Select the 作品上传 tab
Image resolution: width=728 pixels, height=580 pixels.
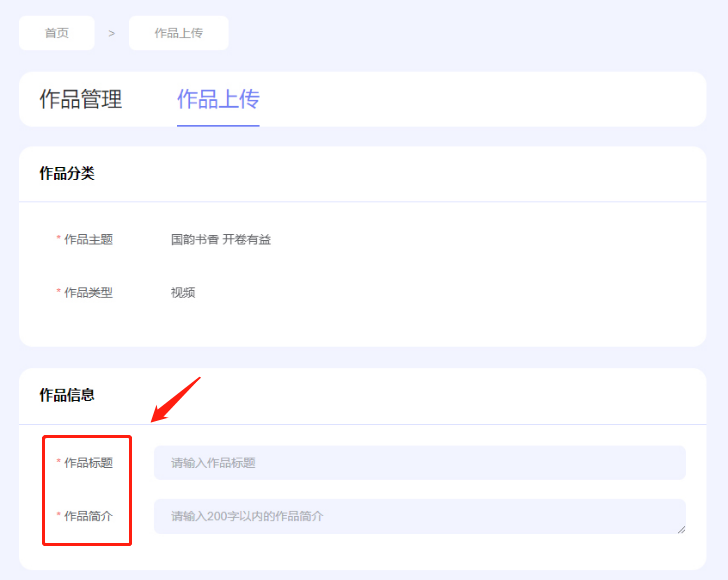(x=218, y=99)
